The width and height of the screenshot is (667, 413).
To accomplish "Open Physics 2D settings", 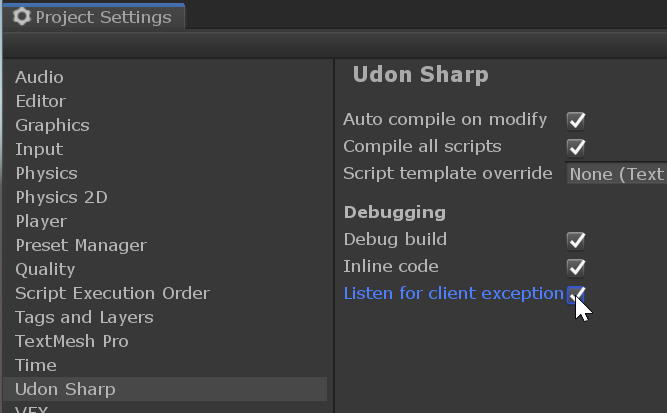I will [x=60, y=197].
